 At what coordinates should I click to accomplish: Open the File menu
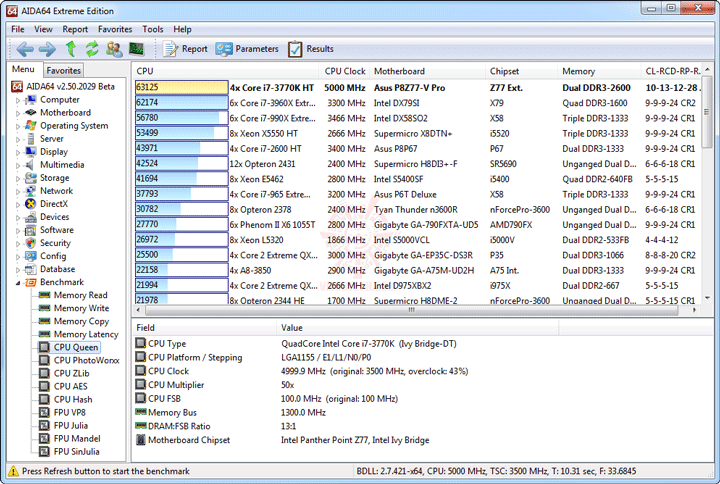pyautogui.click(x=17, y=29)
